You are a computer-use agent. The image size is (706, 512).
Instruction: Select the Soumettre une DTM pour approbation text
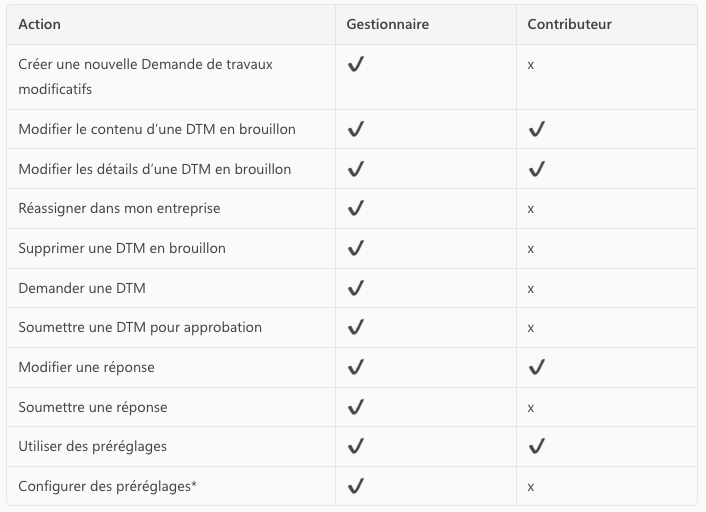click(140, 327)
